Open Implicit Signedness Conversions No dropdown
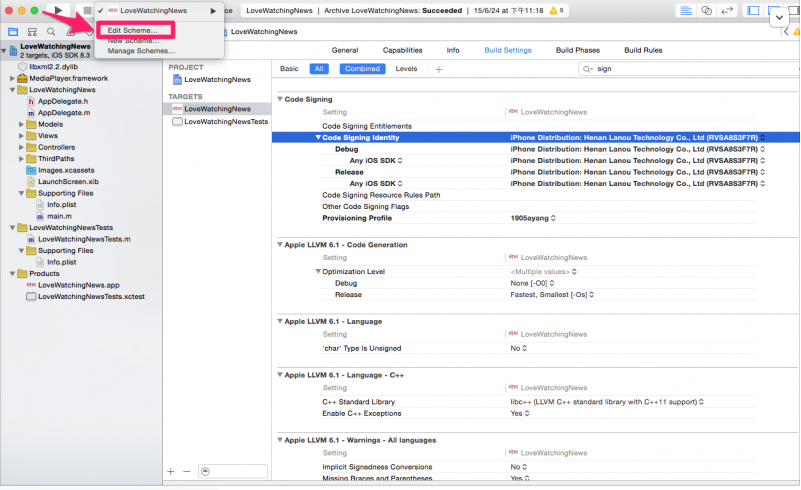The height and width of the screenshot is (490, 801). click(x=519, y=467)
